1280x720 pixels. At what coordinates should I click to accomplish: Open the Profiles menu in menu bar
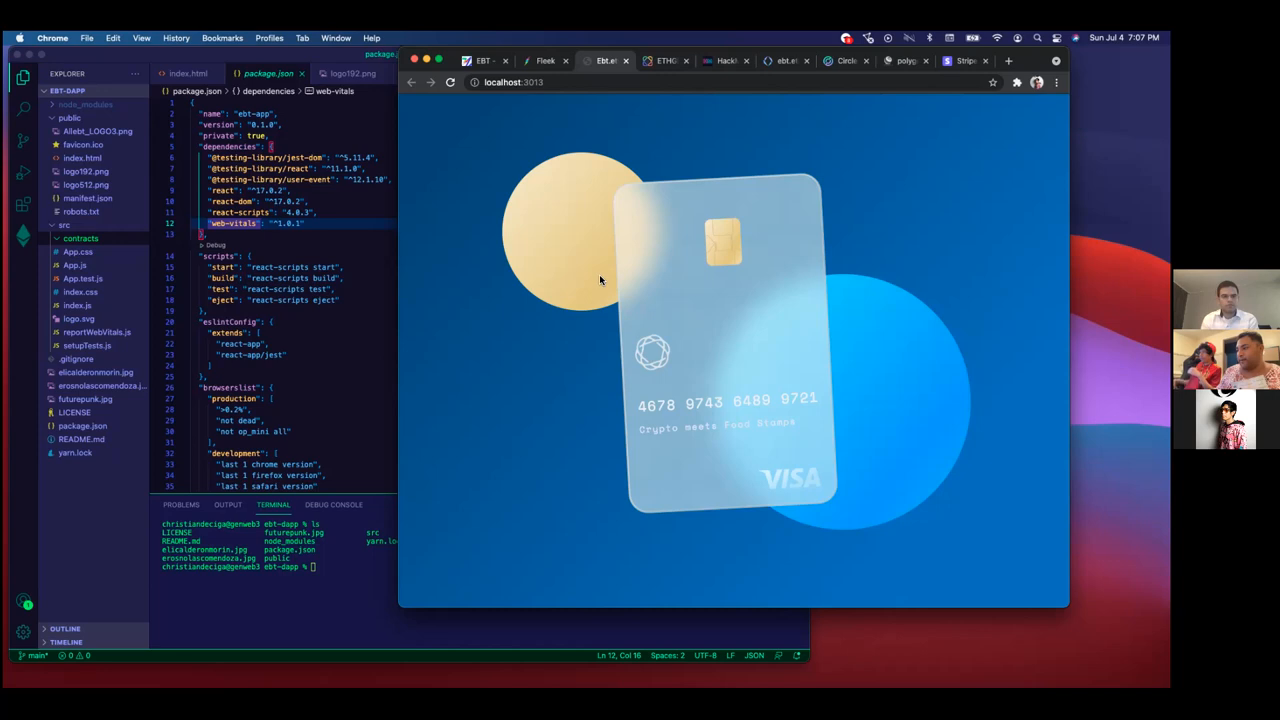pos(269,38)
